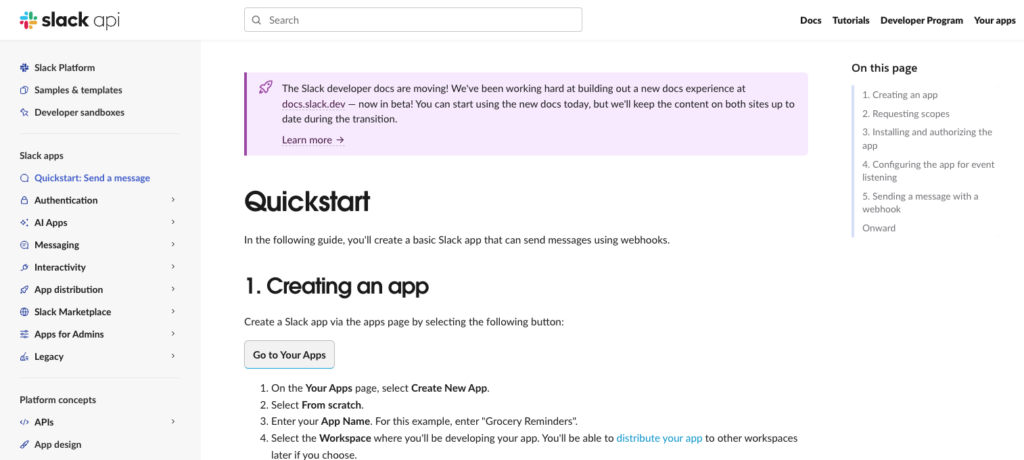Screen dimensions: 1024x460
Task: Expand the Apps for Admins chevron
Action: [x=173, y=333]
